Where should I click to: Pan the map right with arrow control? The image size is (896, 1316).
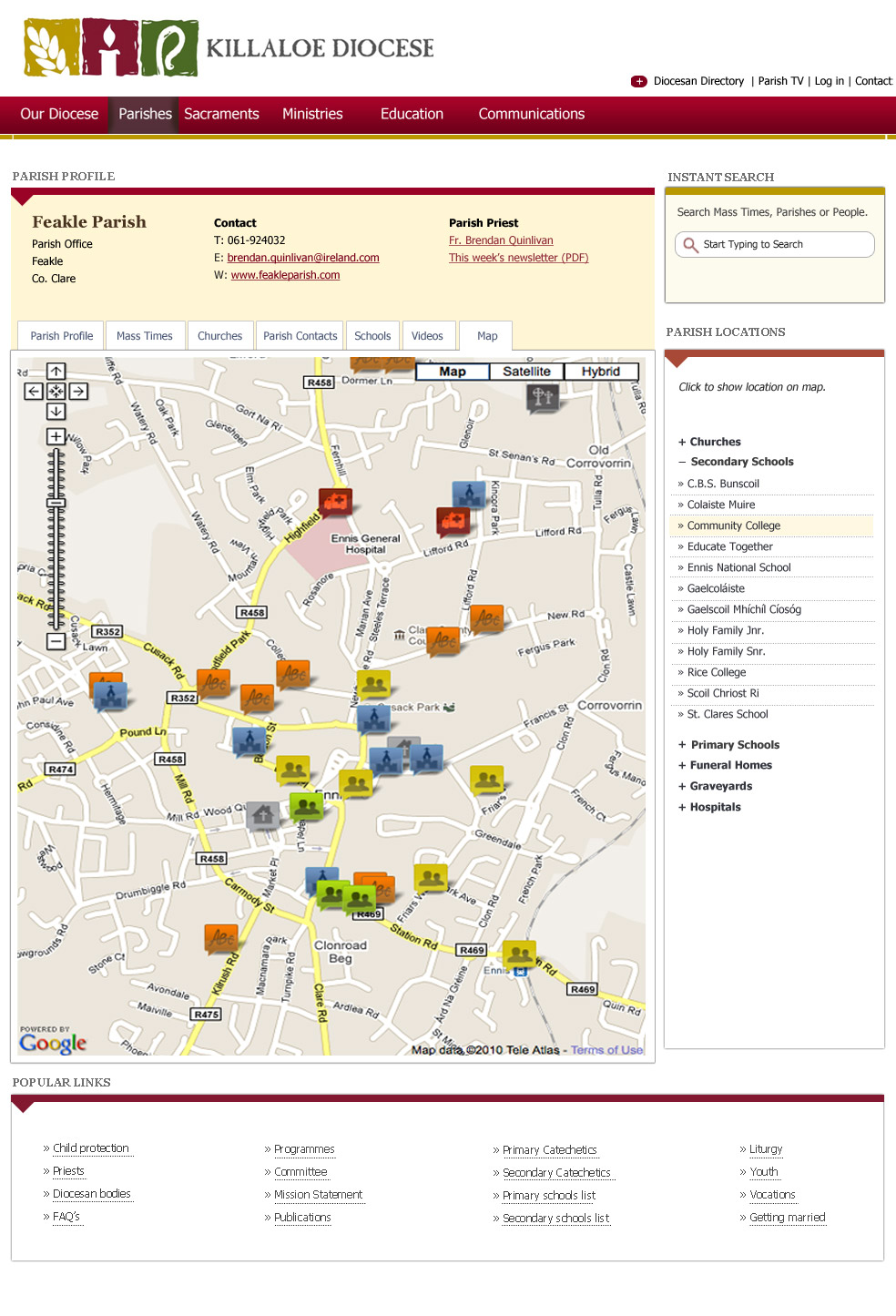pyautogui.click(x=78, y=392)
